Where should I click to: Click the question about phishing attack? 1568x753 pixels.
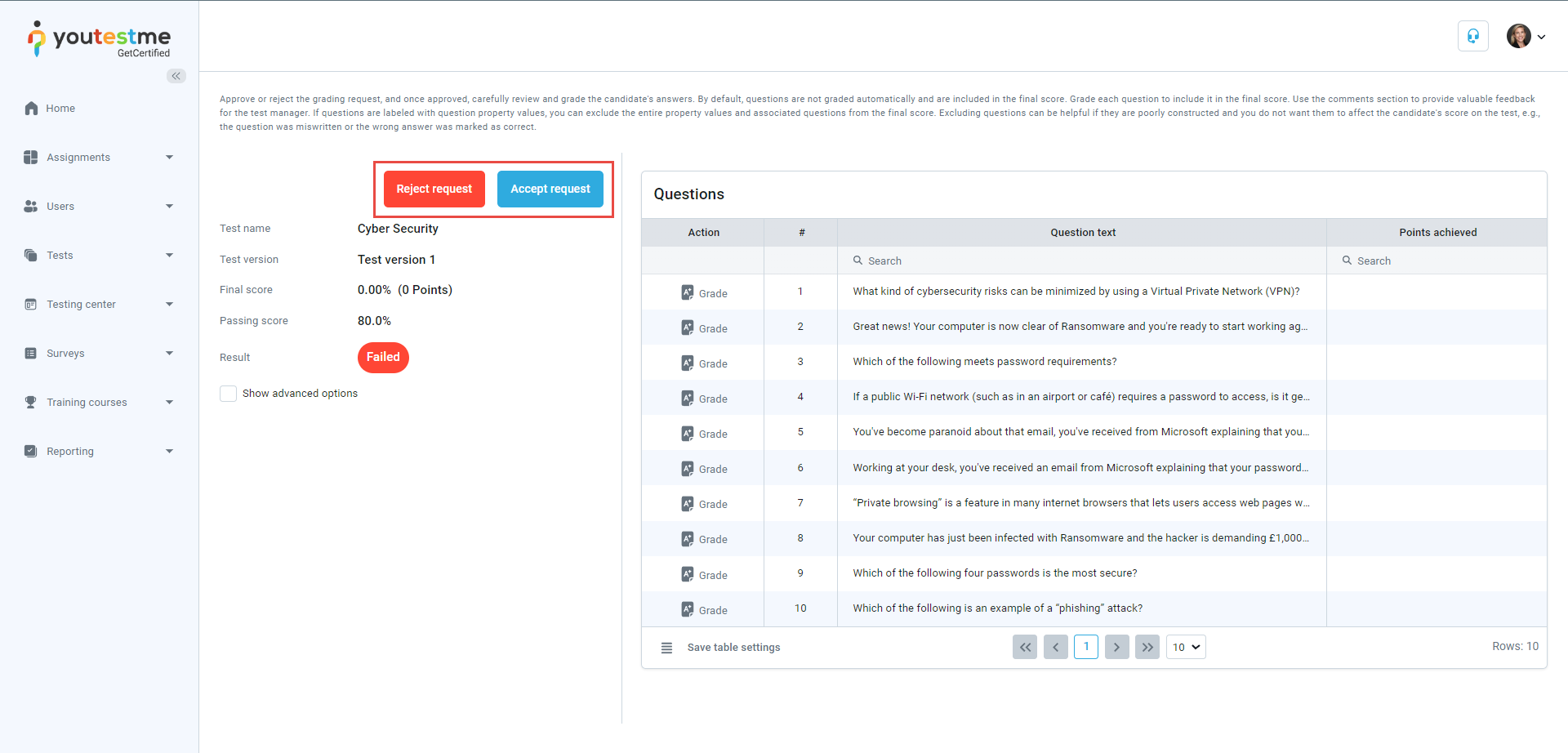pyautogui.click(x=998, y=608)
